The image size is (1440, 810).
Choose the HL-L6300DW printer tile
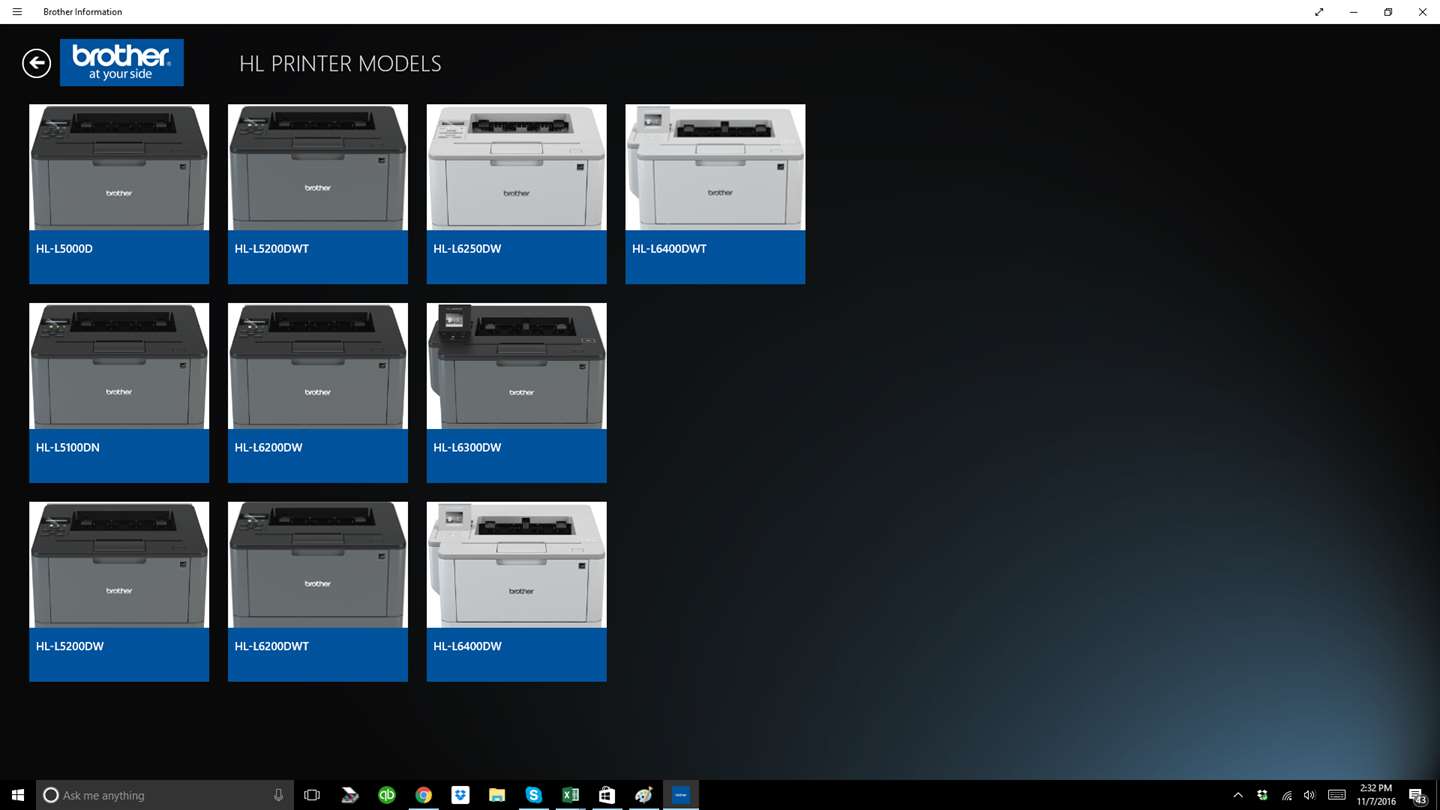[516, 393]
